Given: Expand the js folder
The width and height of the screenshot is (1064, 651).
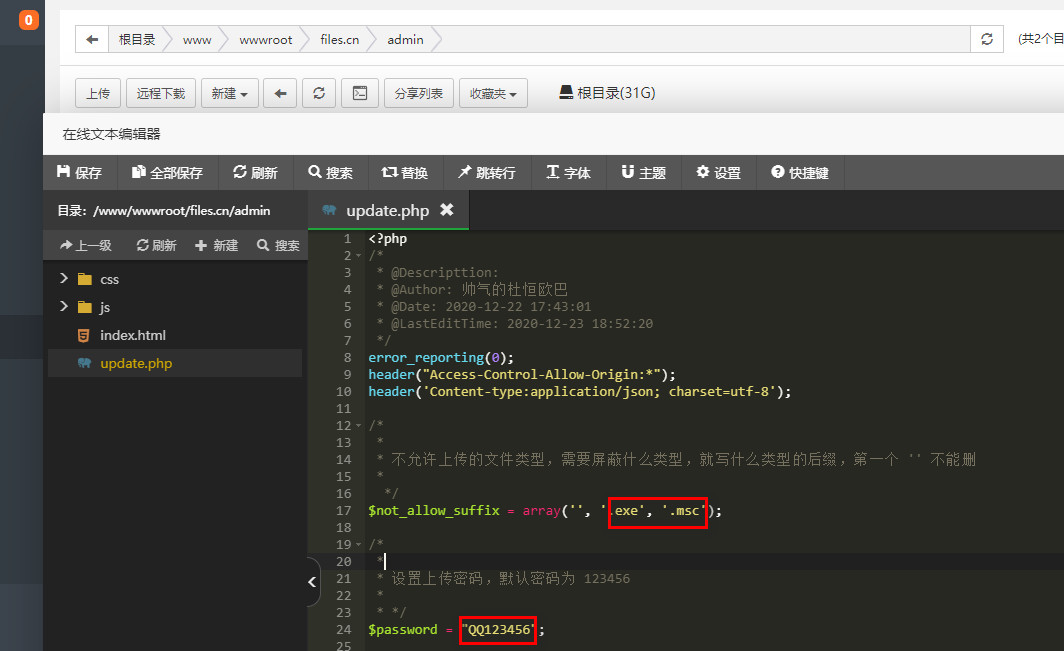Looking at the screenshot, I should click(x=64, y=306).
